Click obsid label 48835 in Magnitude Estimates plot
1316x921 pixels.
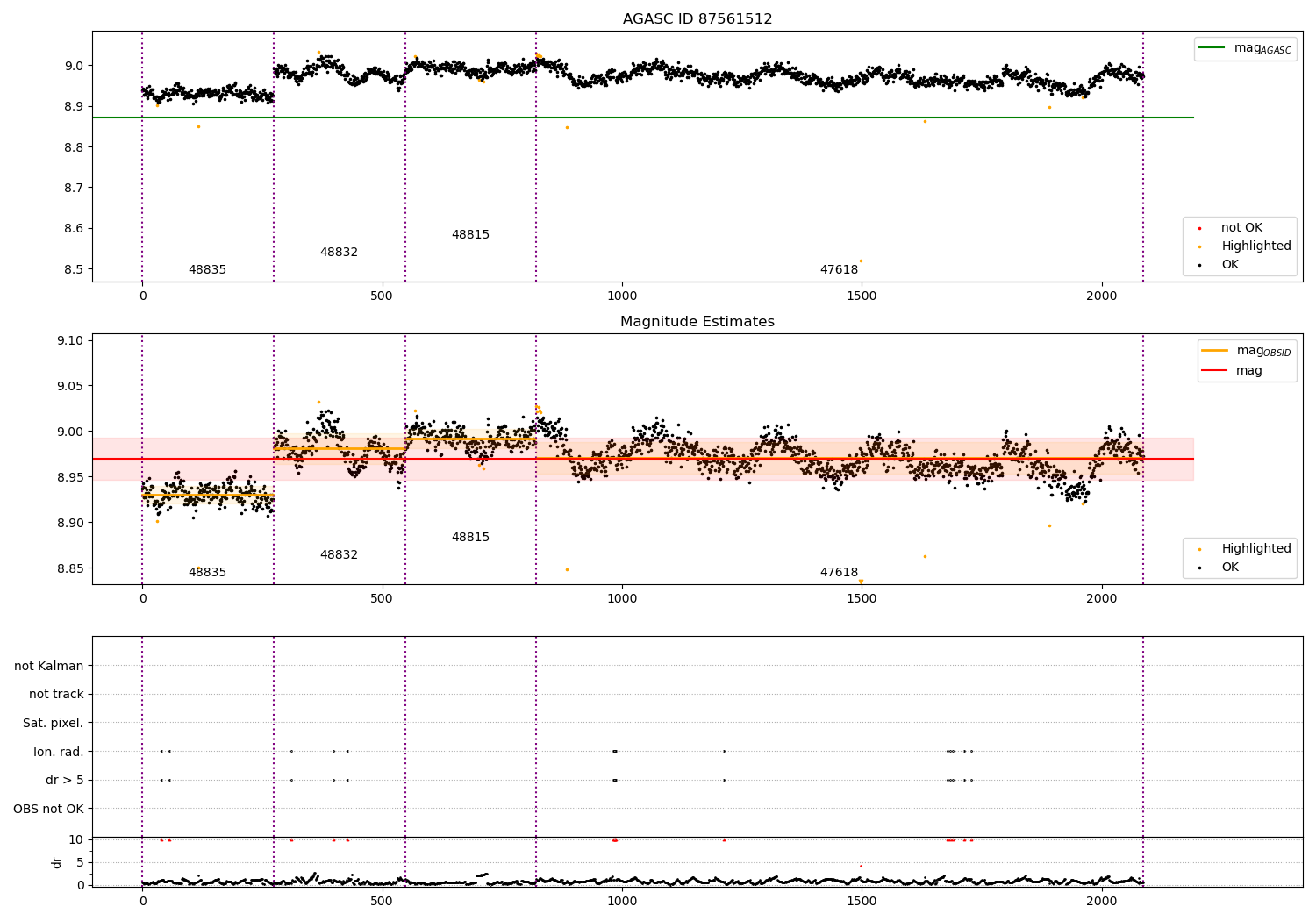click(x=207, y=573)
